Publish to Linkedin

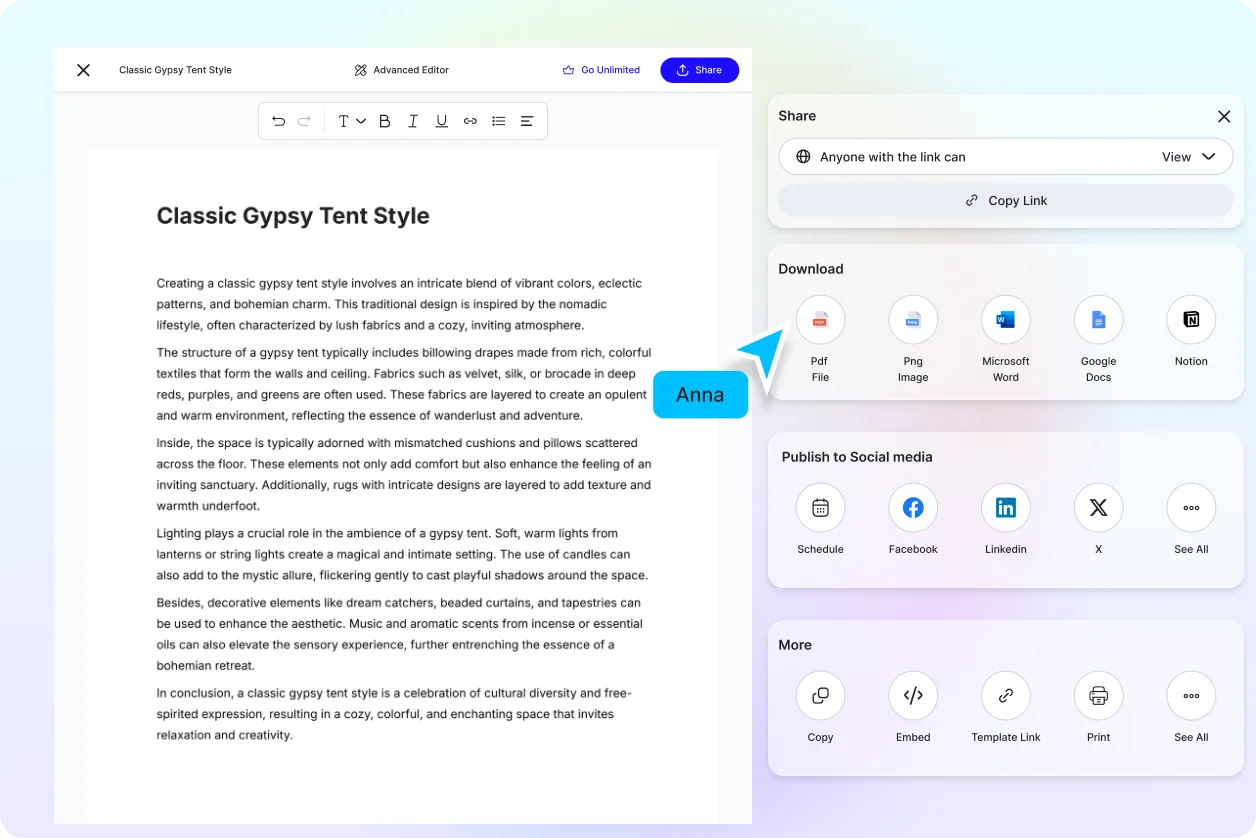coord(1005,508)
